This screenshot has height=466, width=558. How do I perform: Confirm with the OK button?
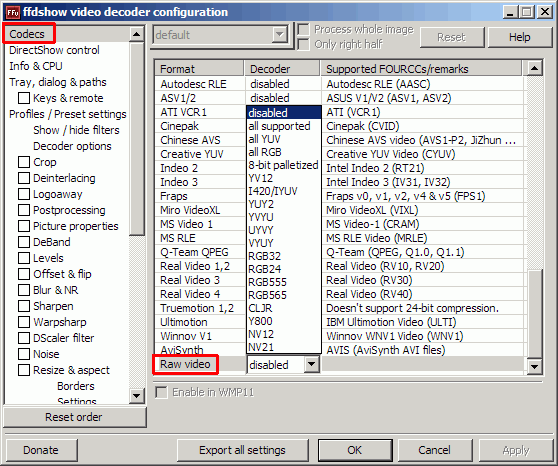point(355,450)
